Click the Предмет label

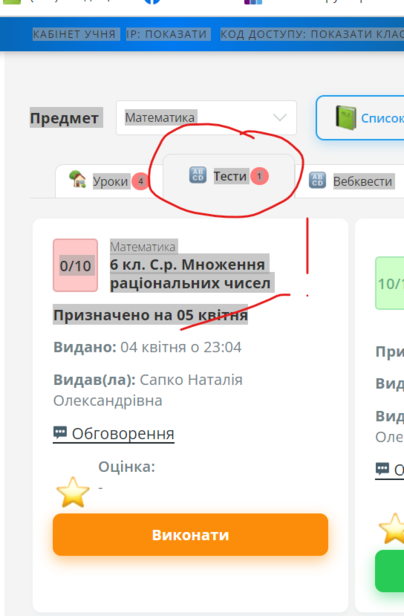[64, 117]
